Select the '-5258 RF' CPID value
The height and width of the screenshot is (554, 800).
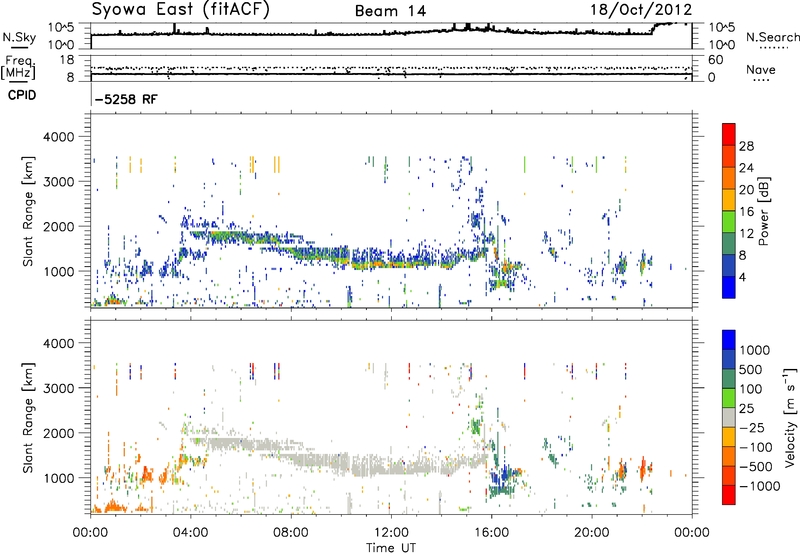[126, 99]
